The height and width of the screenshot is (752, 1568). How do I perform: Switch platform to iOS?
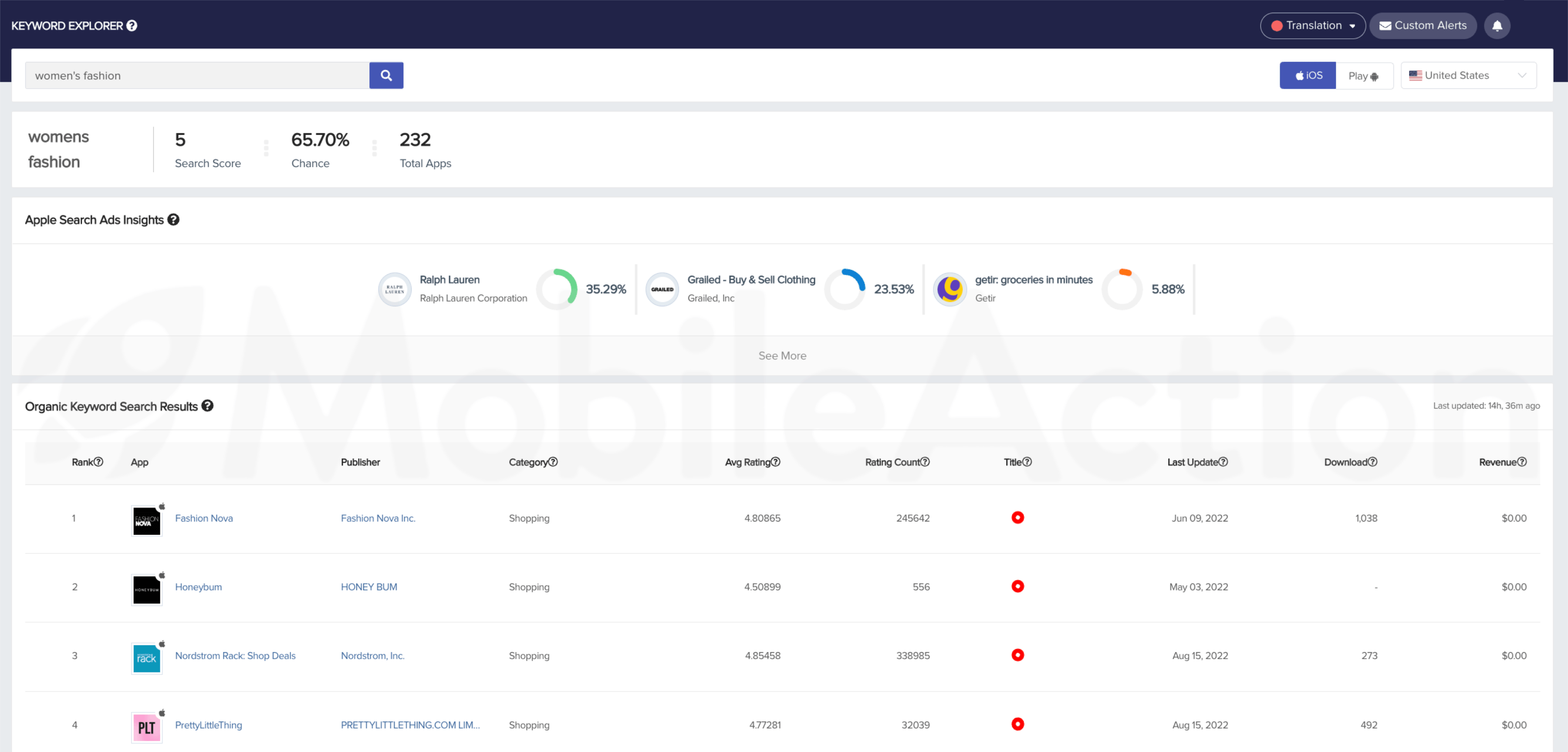[1308, 75]
